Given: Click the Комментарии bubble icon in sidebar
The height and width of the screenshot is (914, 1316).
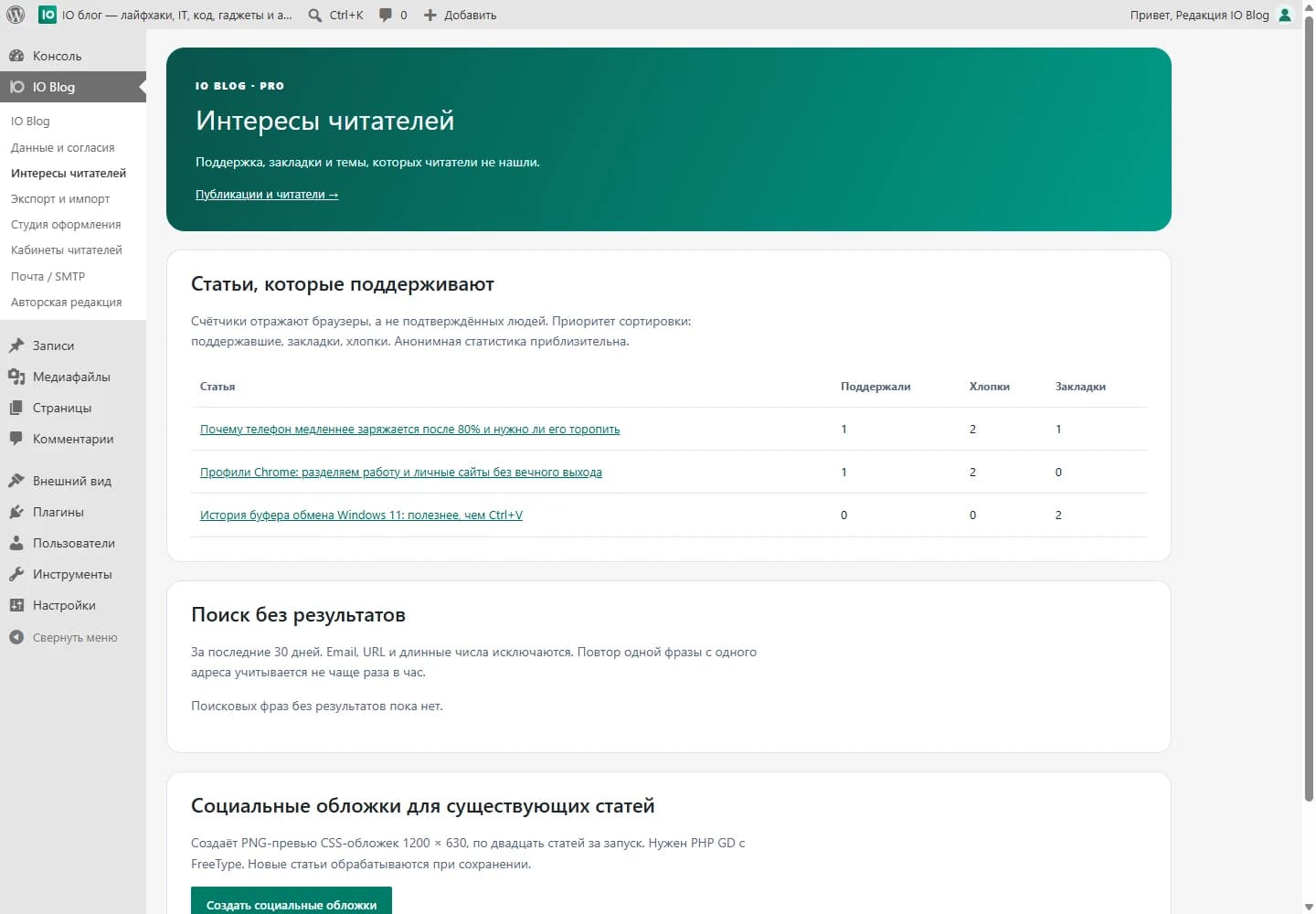Looking at the screenshot, I should tap(16, 439).
